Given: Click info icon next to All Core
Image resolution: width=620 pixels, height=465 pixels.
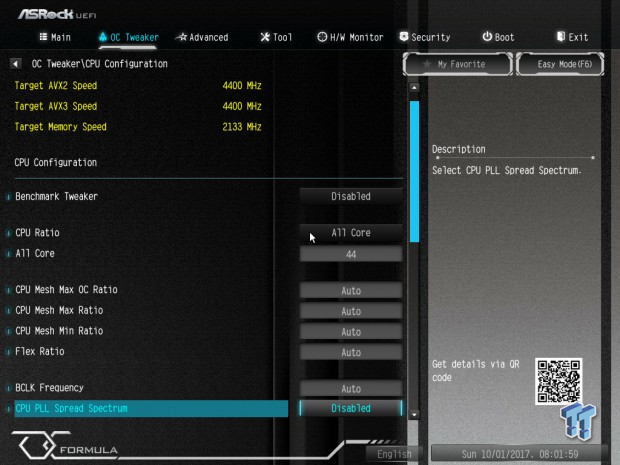Looking at the screenshot, I should point(8,253).
